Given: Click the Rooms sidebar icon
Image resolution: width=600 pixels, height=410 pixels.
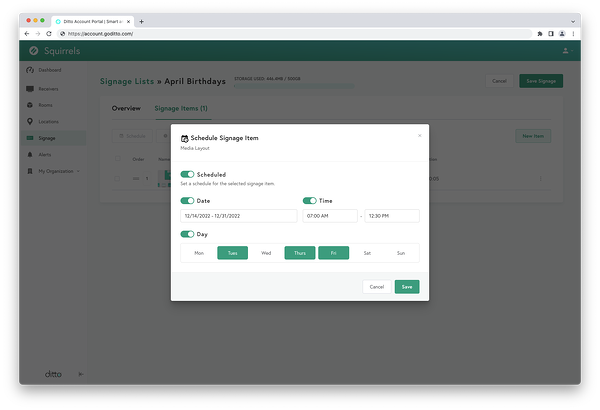Looking at the screenshot, I should (x=29, y=105).
